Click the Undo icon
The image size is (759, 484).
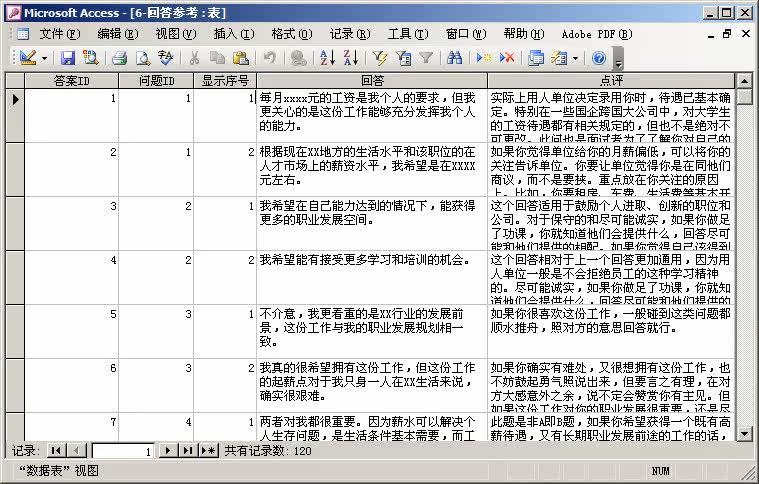(270, 59)
